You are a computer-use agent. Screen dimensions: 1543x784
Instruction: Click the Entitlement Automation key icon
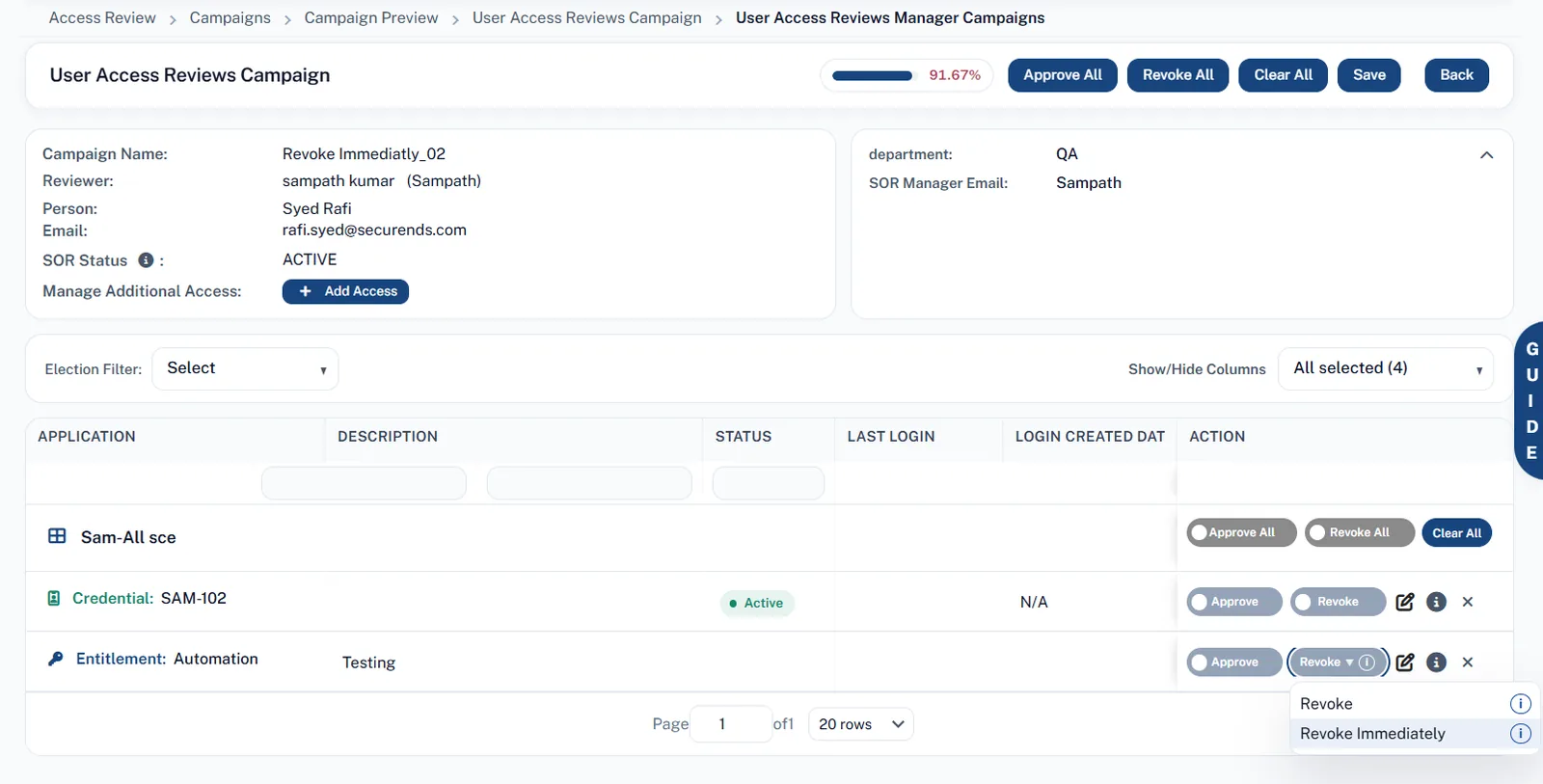tap(56, 659)
